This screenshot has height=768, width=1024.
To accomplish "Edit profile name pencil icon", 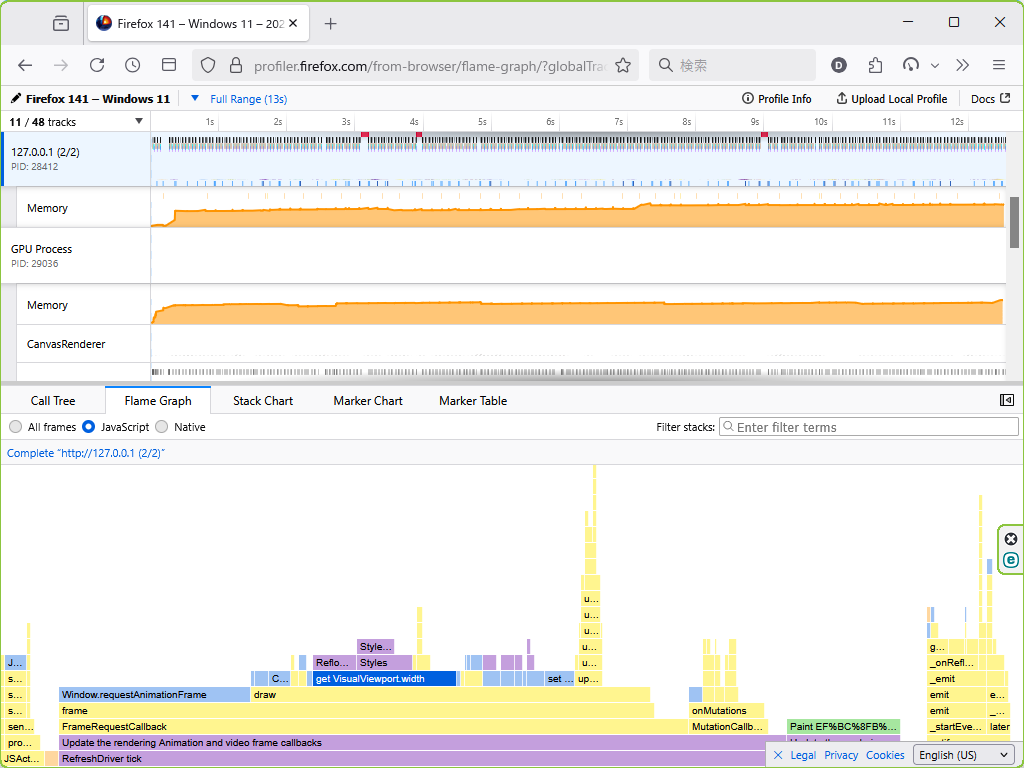I will pos(16,99).
